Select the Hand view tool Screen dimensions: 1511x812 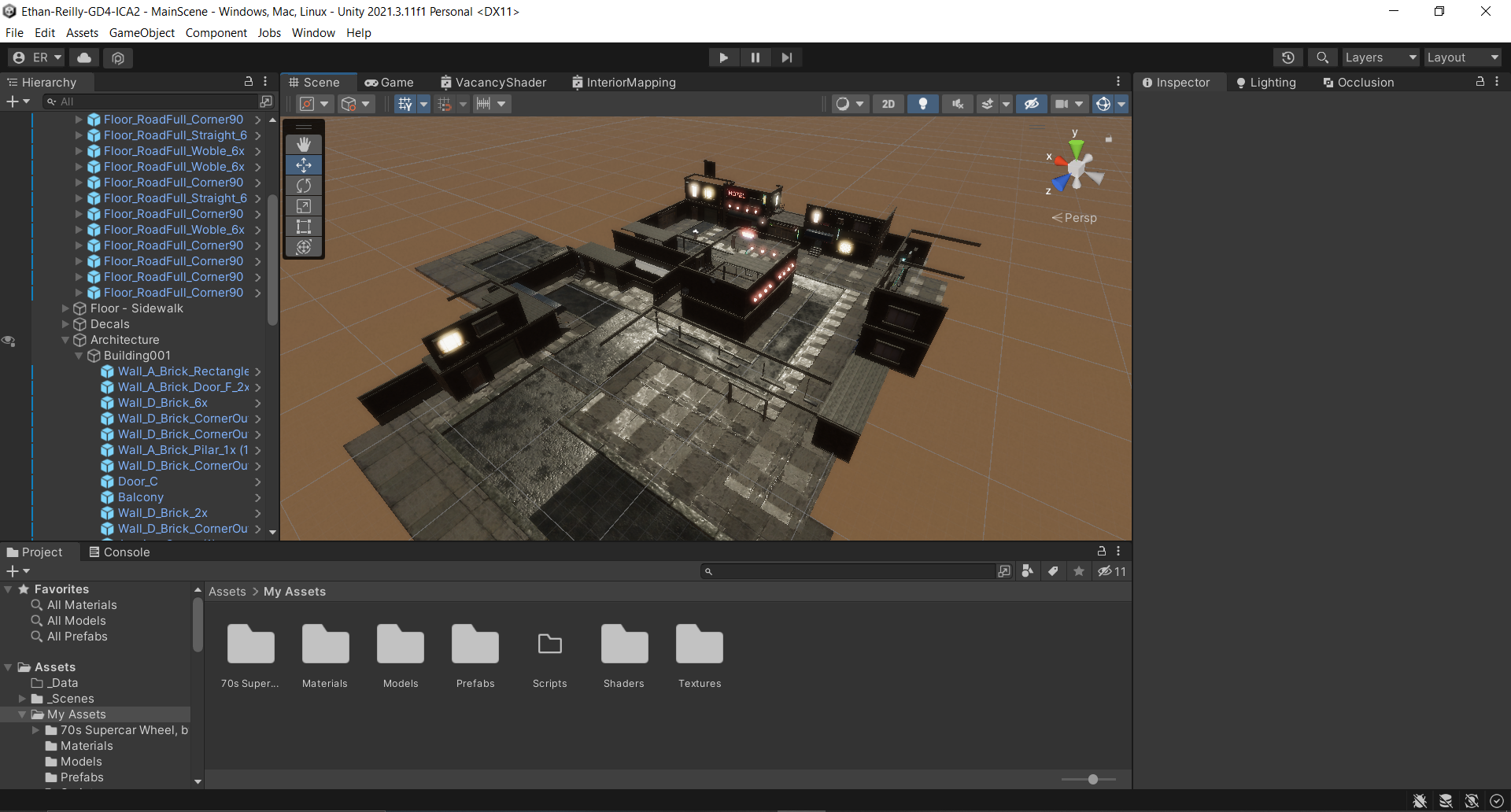tap(304, 144)
